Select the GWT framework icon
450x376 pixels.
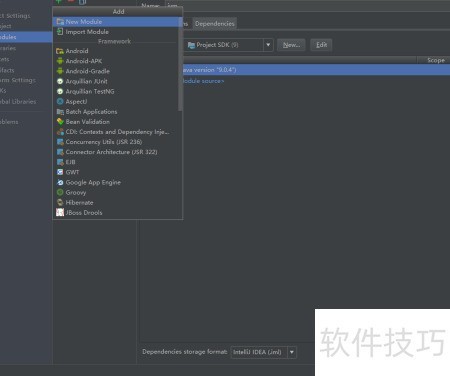60,172
